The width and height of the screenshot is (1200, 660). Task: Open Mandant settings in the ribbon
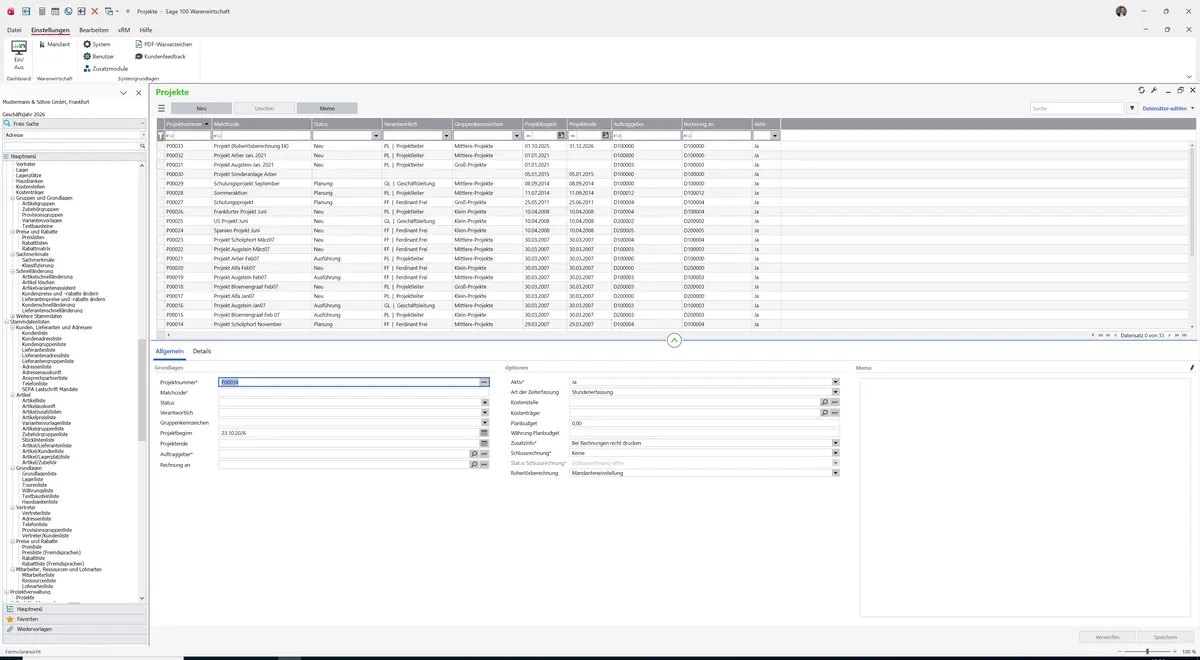53,44
